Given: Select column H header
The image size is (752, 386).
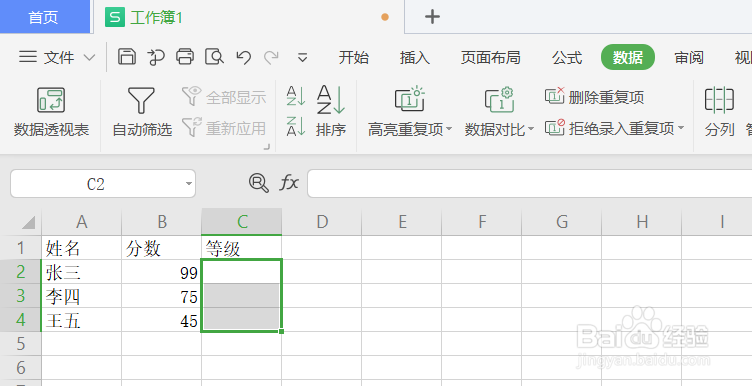Looking at the screenshot, I should click(642, 222).
